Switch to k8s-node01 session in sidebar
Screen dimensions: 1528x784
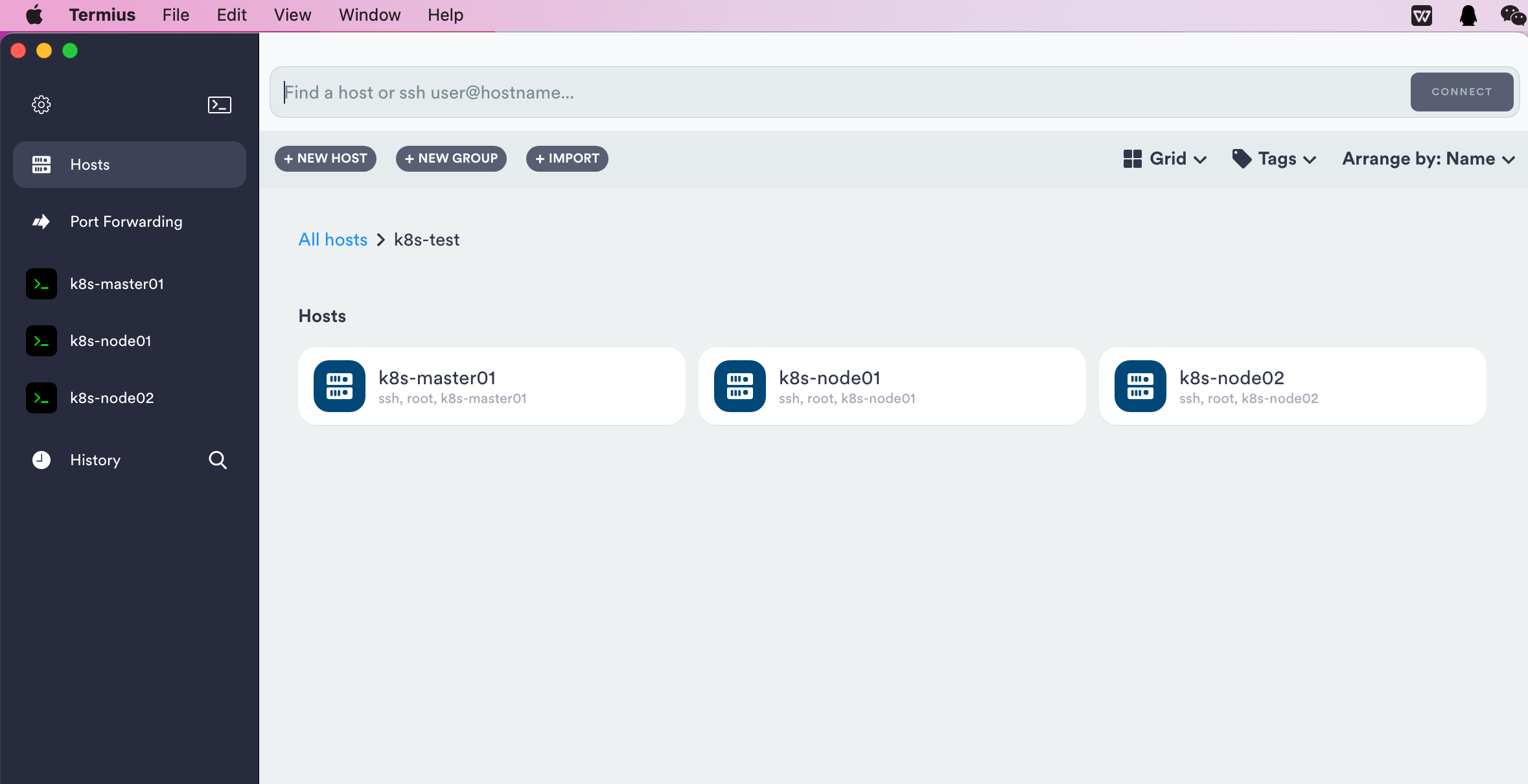[130, 341]
